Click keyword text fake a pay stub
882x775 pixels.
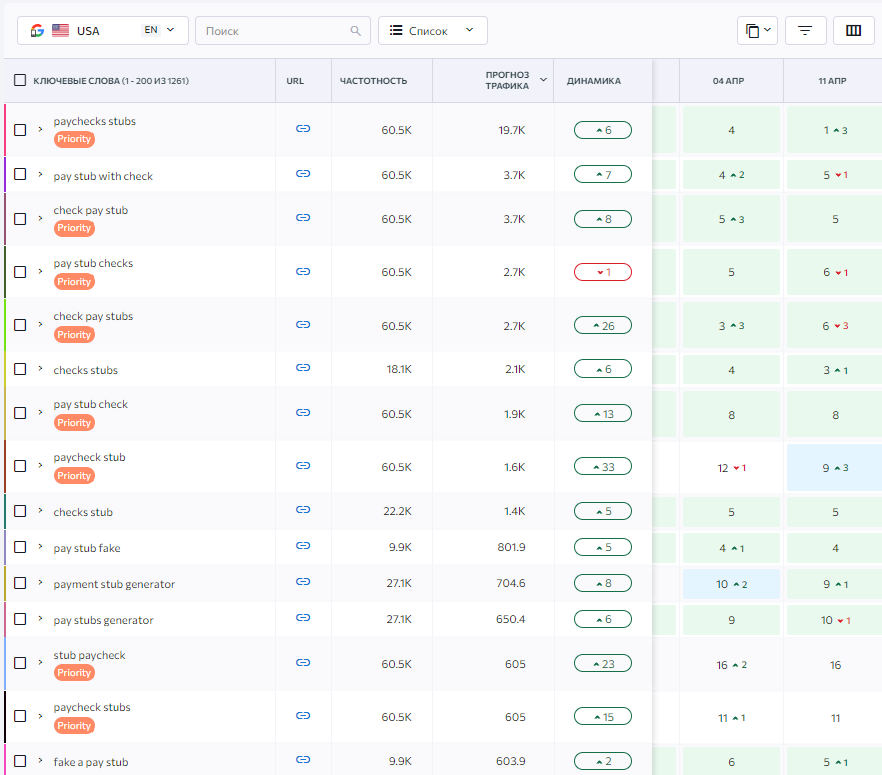[91, 762]
